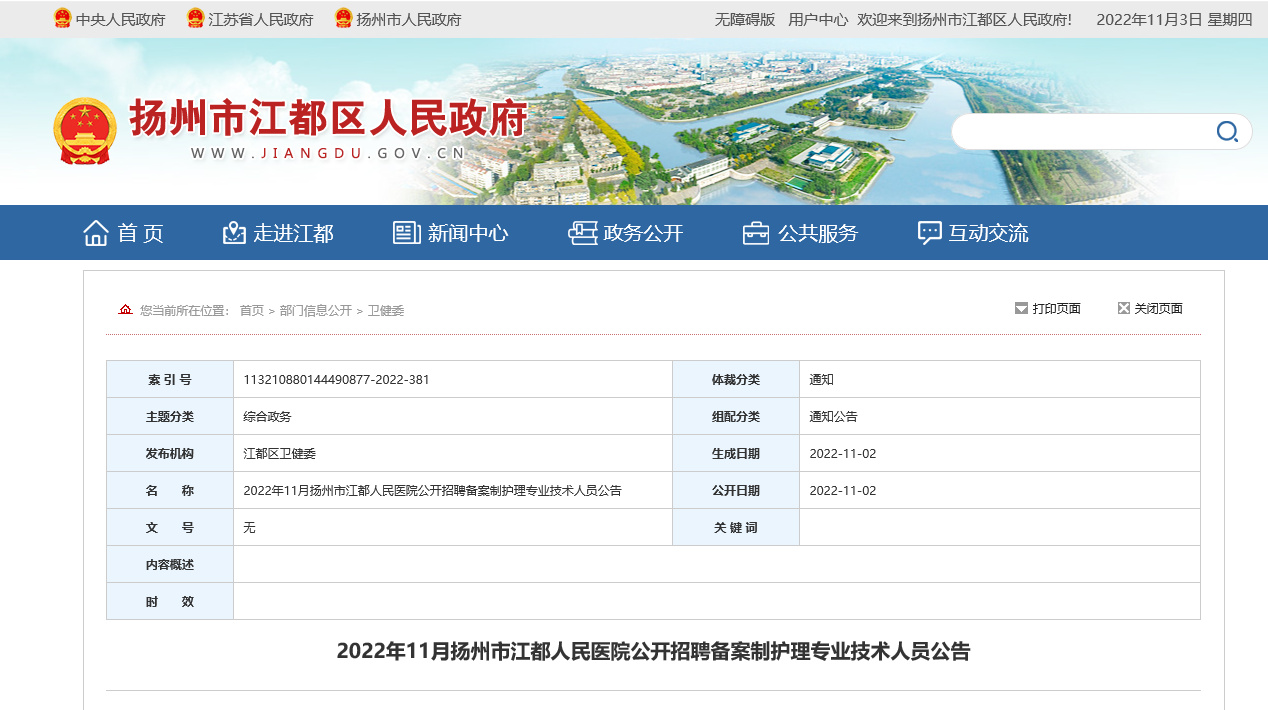
Task: Visit 扬州市人民政府 link
Action: 408,19
